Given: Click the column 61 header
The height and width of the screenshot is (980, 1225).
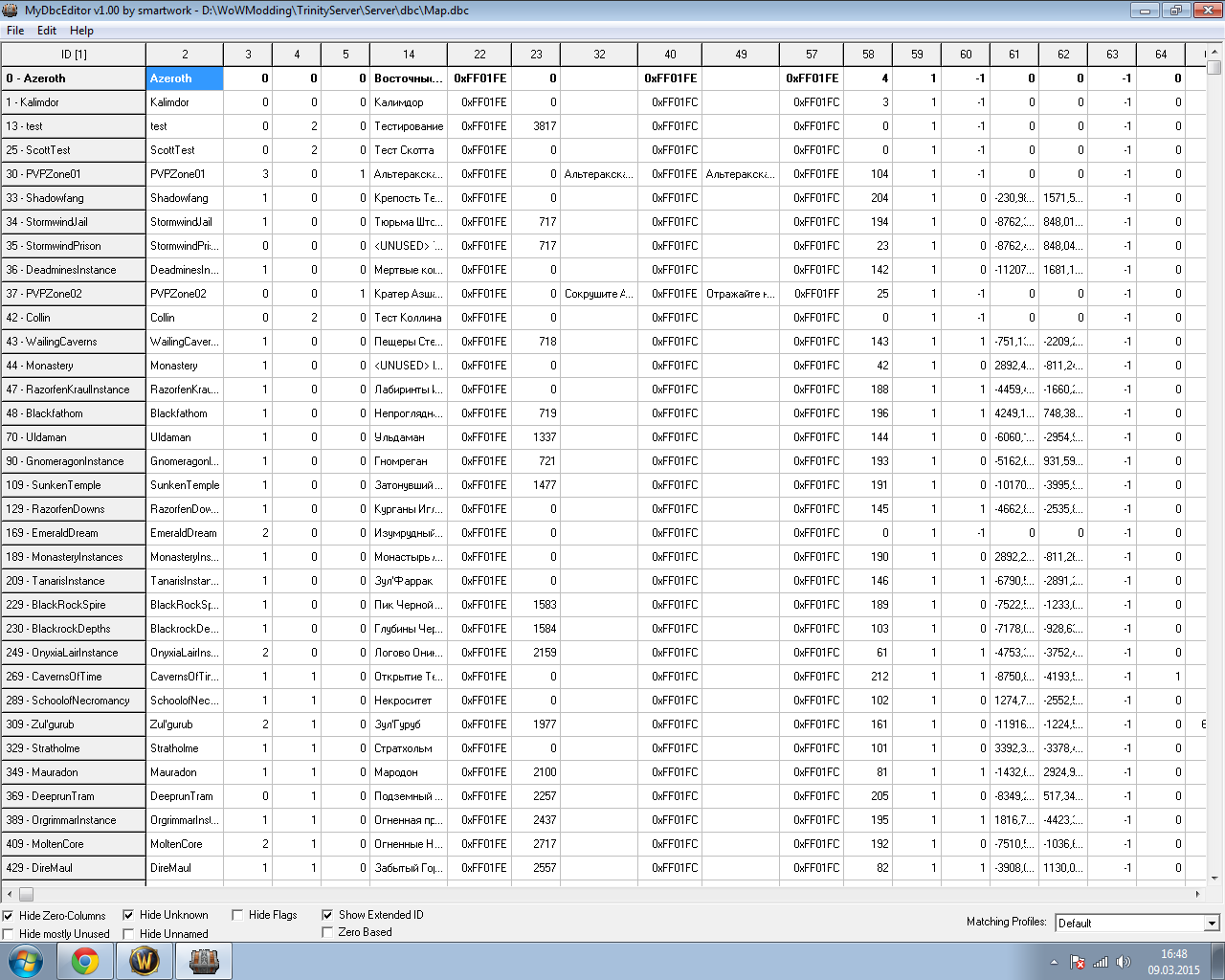Looking at the screenshot, I should click(1014, 55).
